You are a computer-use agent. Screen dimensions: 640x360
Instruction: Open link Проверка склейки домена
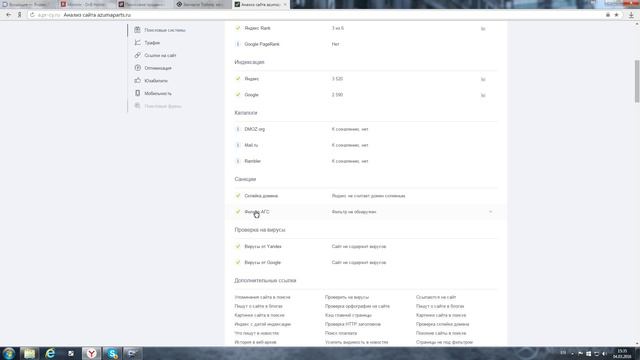coord(442,324)
